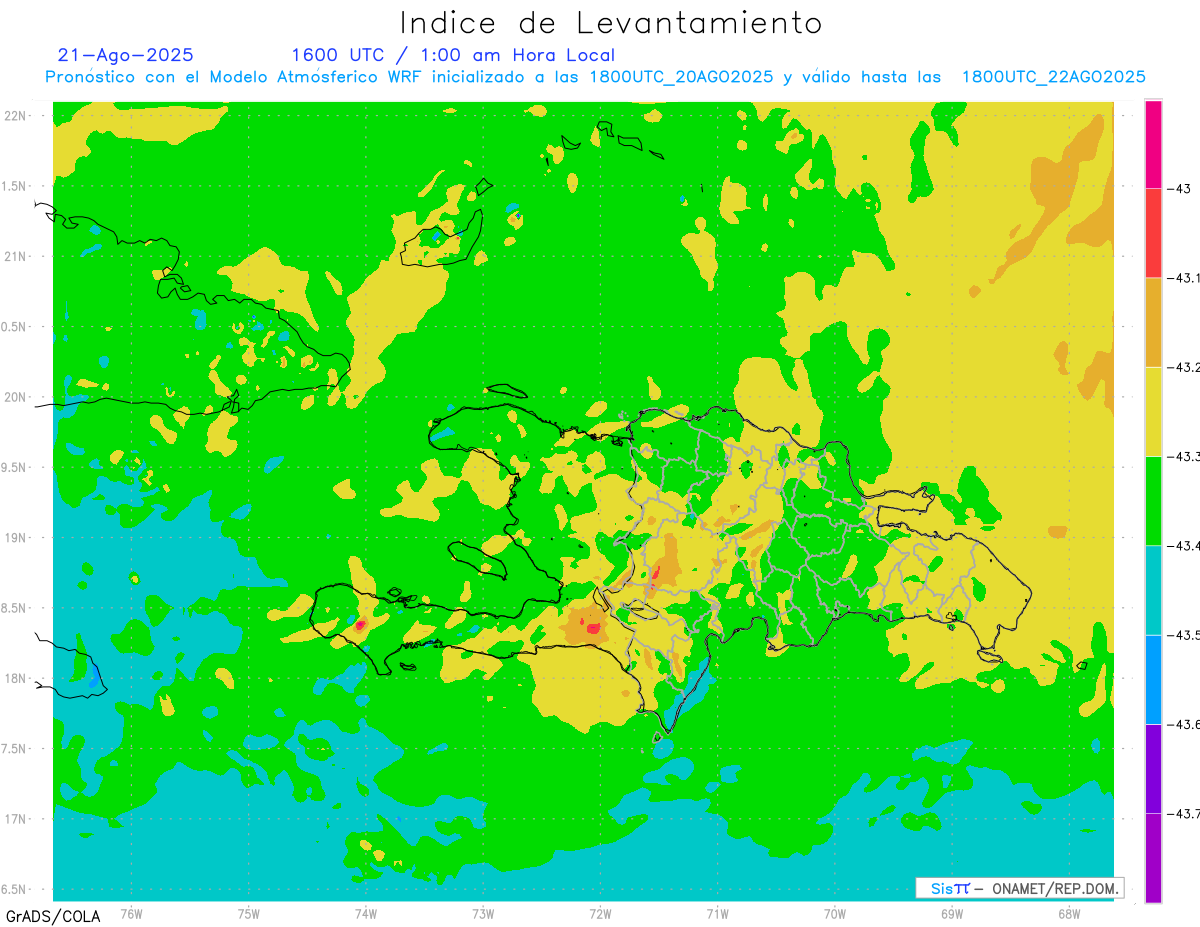The width and height of the screenshot is (1200, 927).
Task: Select the red color bar swatch
Action: coord(1153,233)
